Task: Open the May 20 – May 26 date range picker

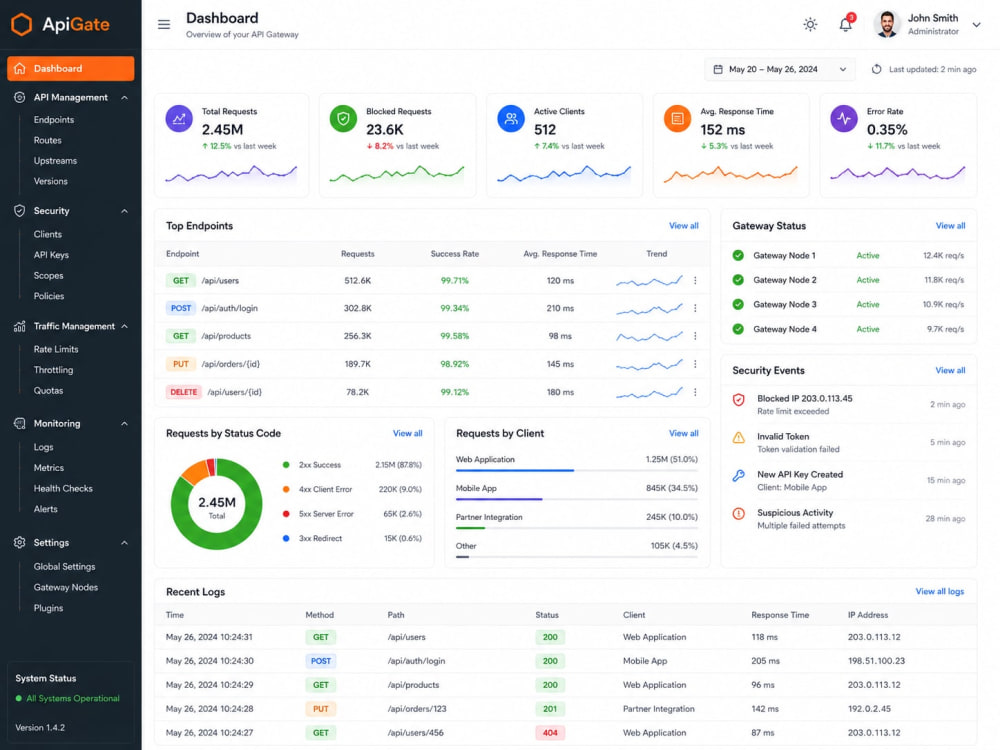Action: pos(779,69)
